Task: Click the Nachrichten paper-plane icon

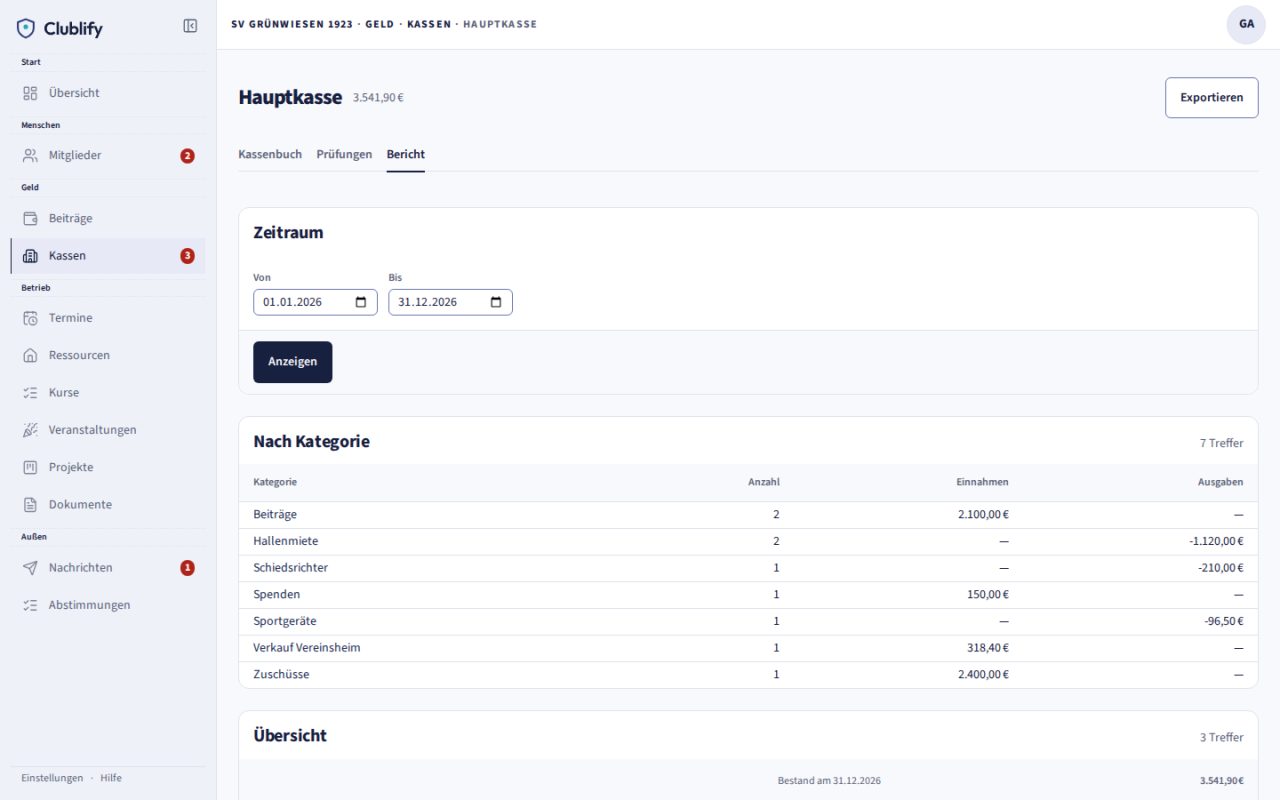Action: (x=30, y=568)
